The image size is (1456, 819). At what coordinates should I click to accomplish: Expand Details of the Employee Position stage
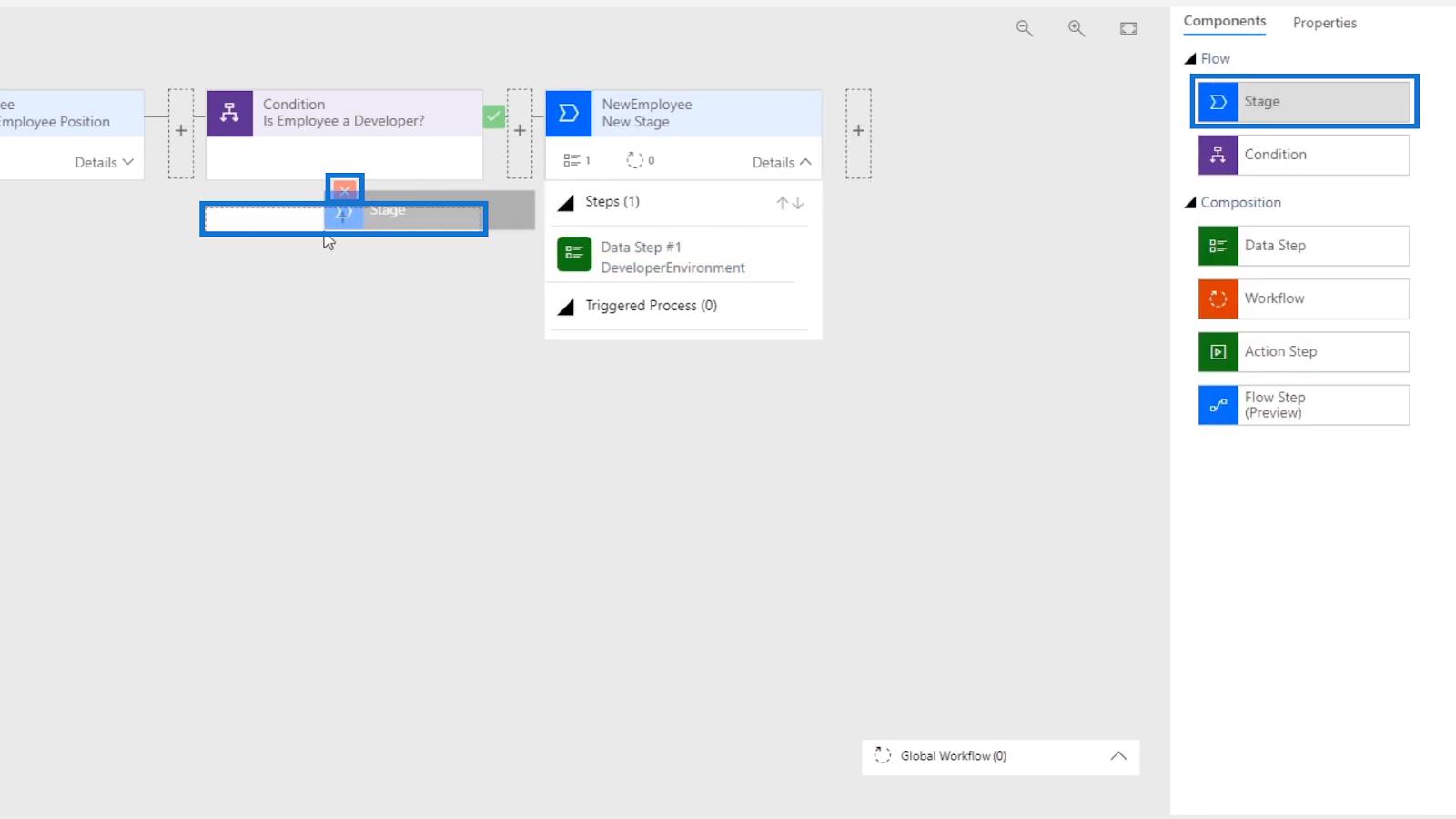(104, 162)
